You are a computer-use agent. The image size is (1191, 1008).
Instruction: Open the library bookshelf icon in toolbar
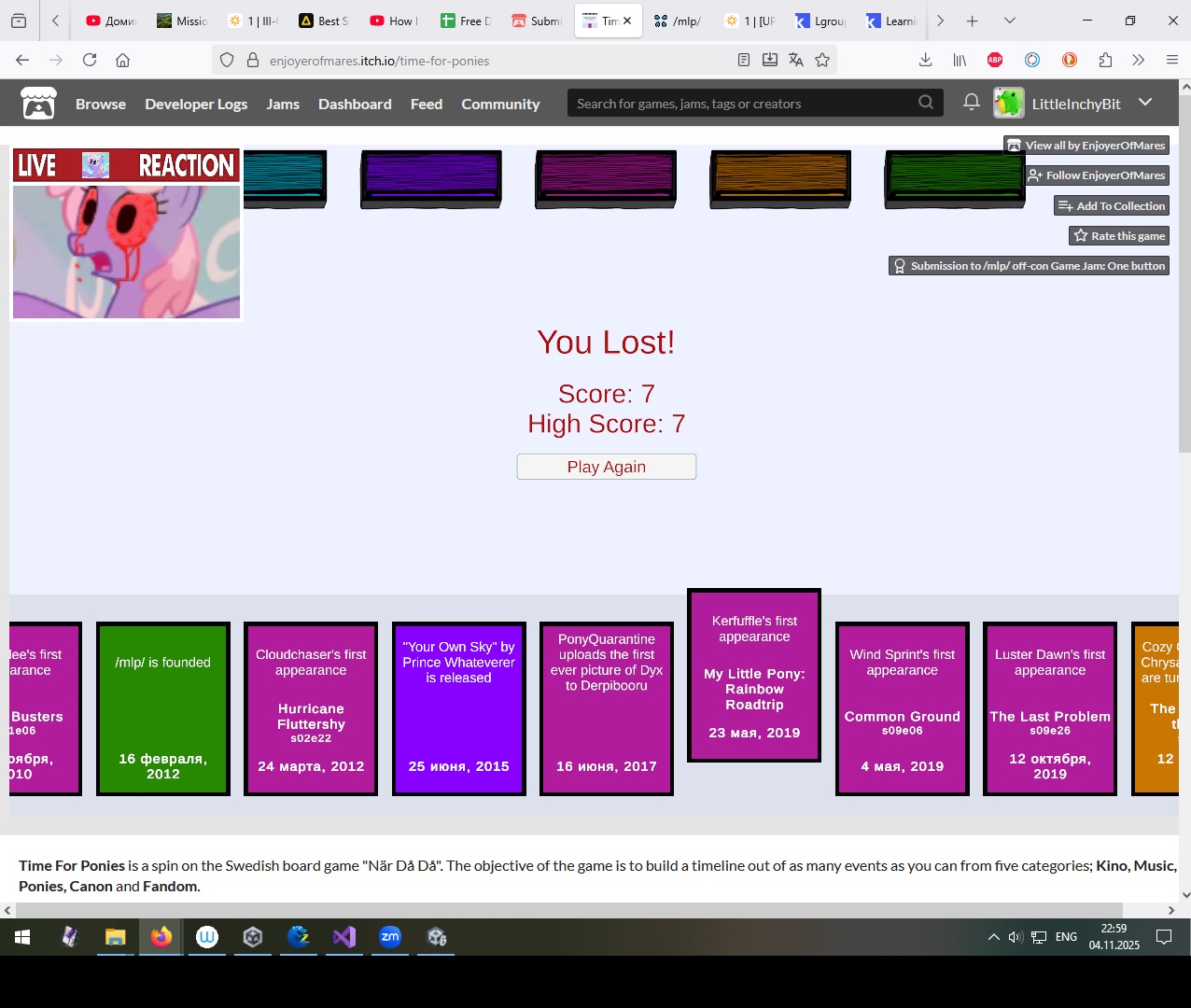(x=960, y=60)
